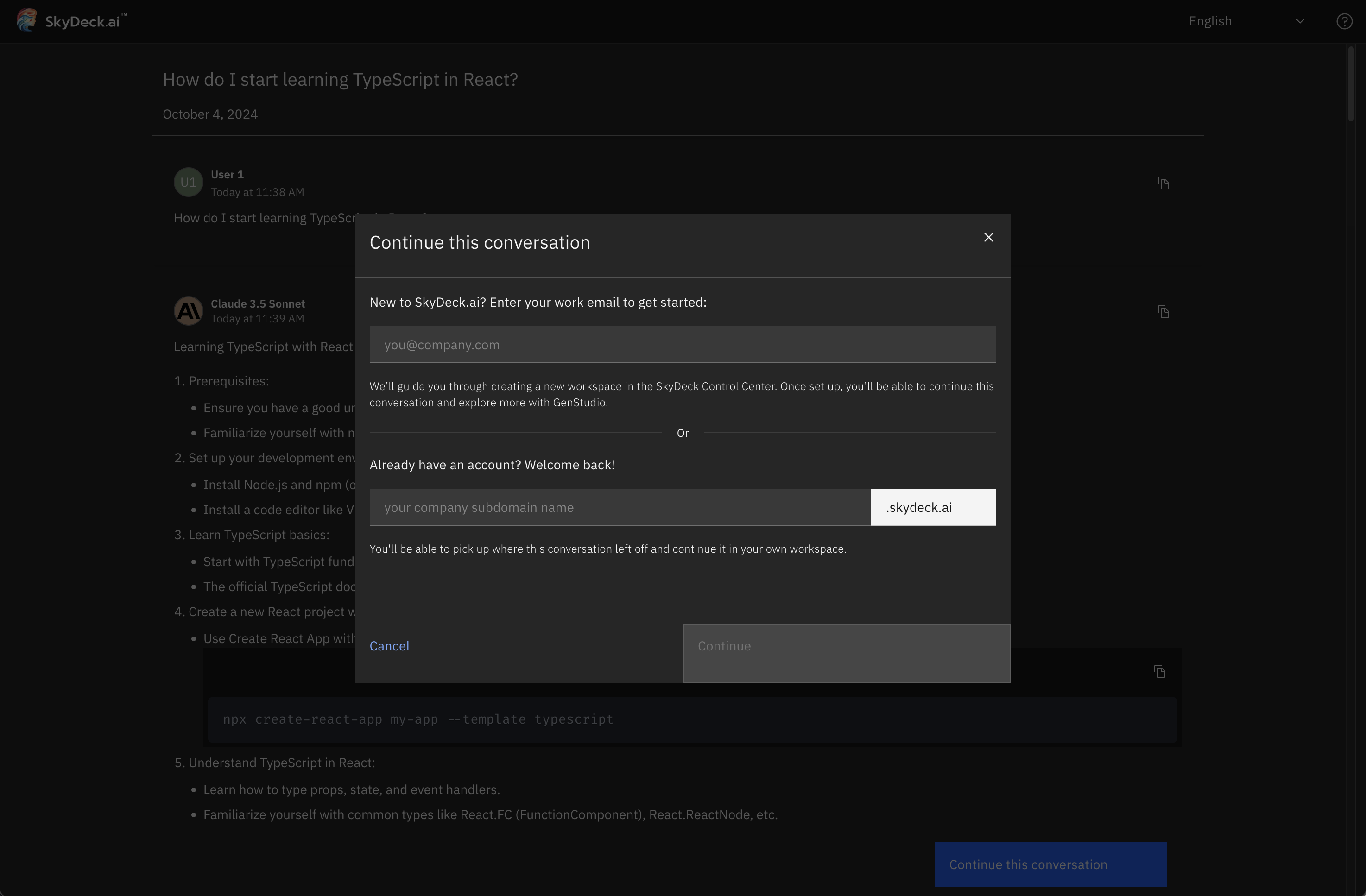1366x896 pixels.
Task: Dismiss the Continue this conversation dialog
Action: [x=988, y=236]
